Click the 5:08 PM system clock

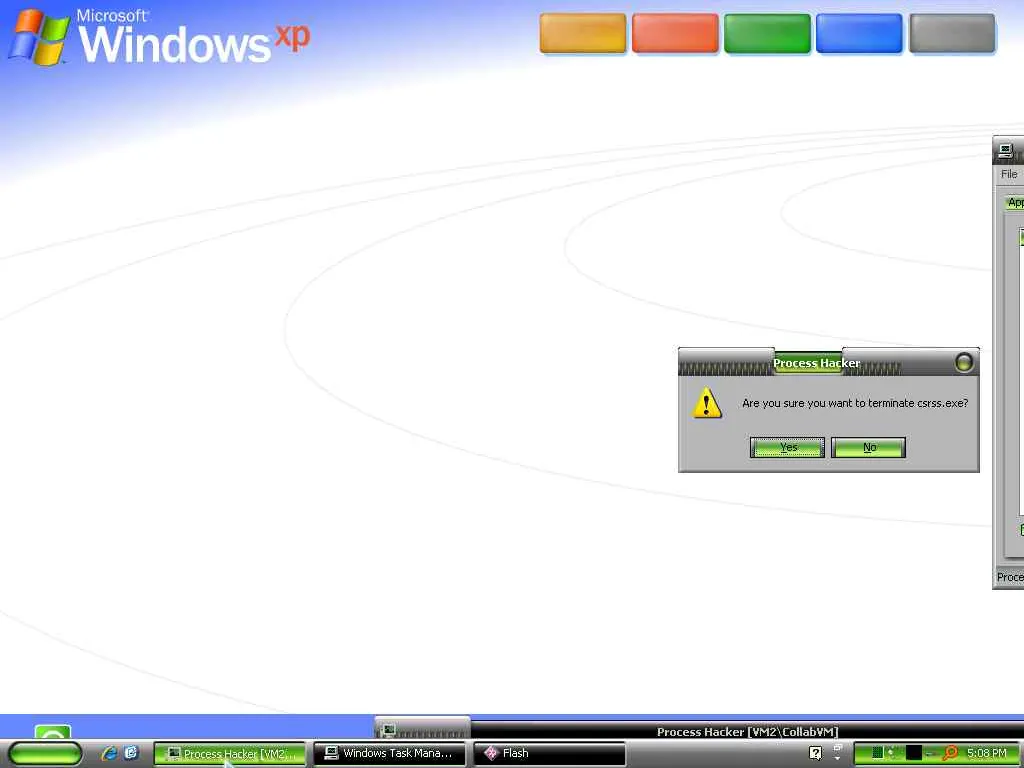coord(987,753)
